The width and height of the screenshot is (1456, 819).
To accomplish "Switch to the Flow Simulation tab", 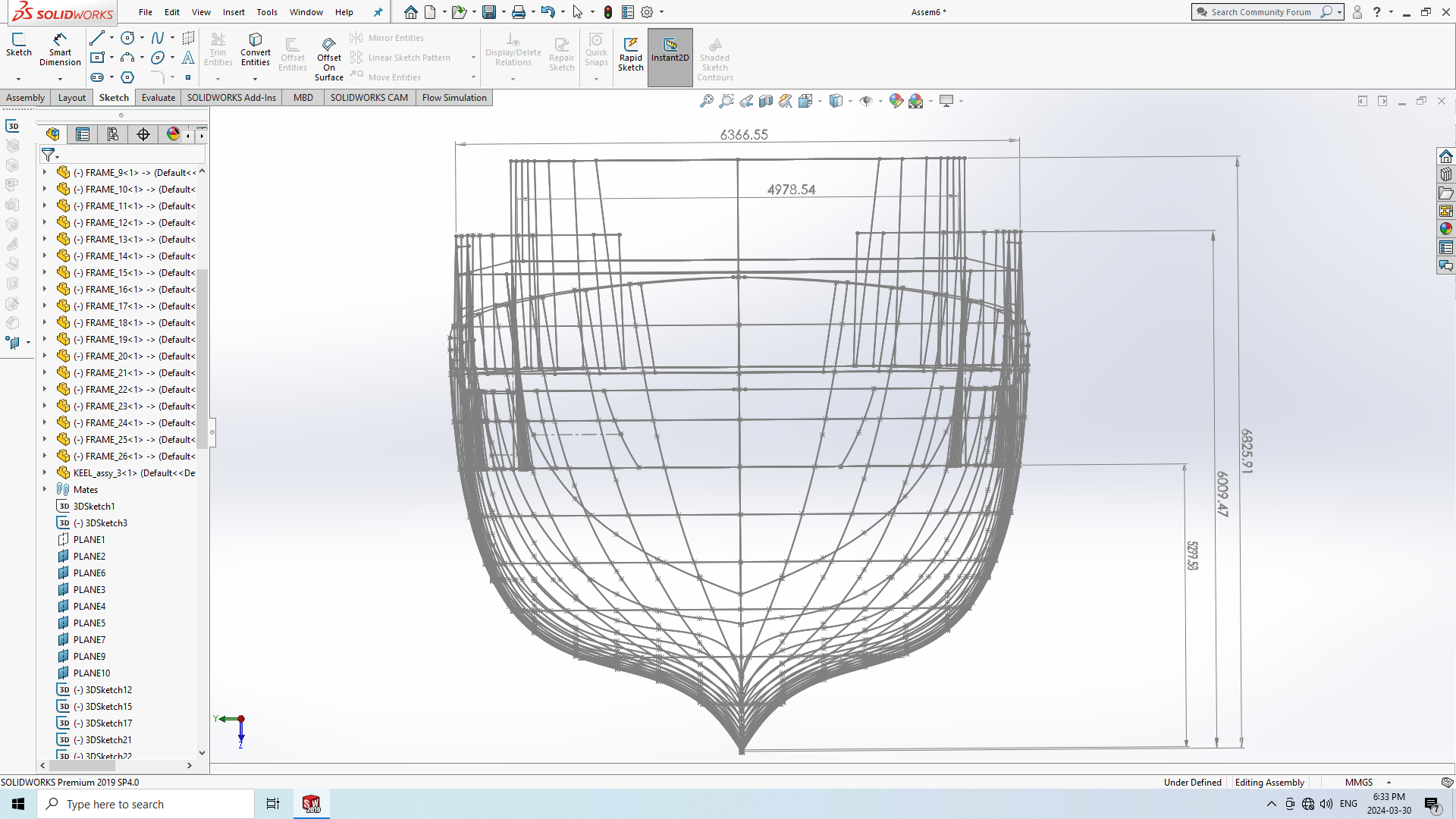I will coord(454,98).
